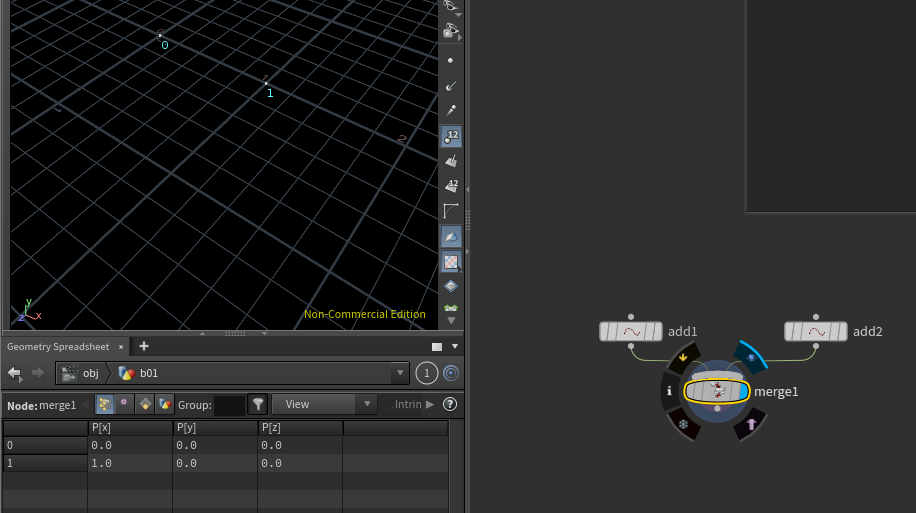Show Points attribute class in spreadsheet
Screen dimensions: 916x513
tap(105, 404)
